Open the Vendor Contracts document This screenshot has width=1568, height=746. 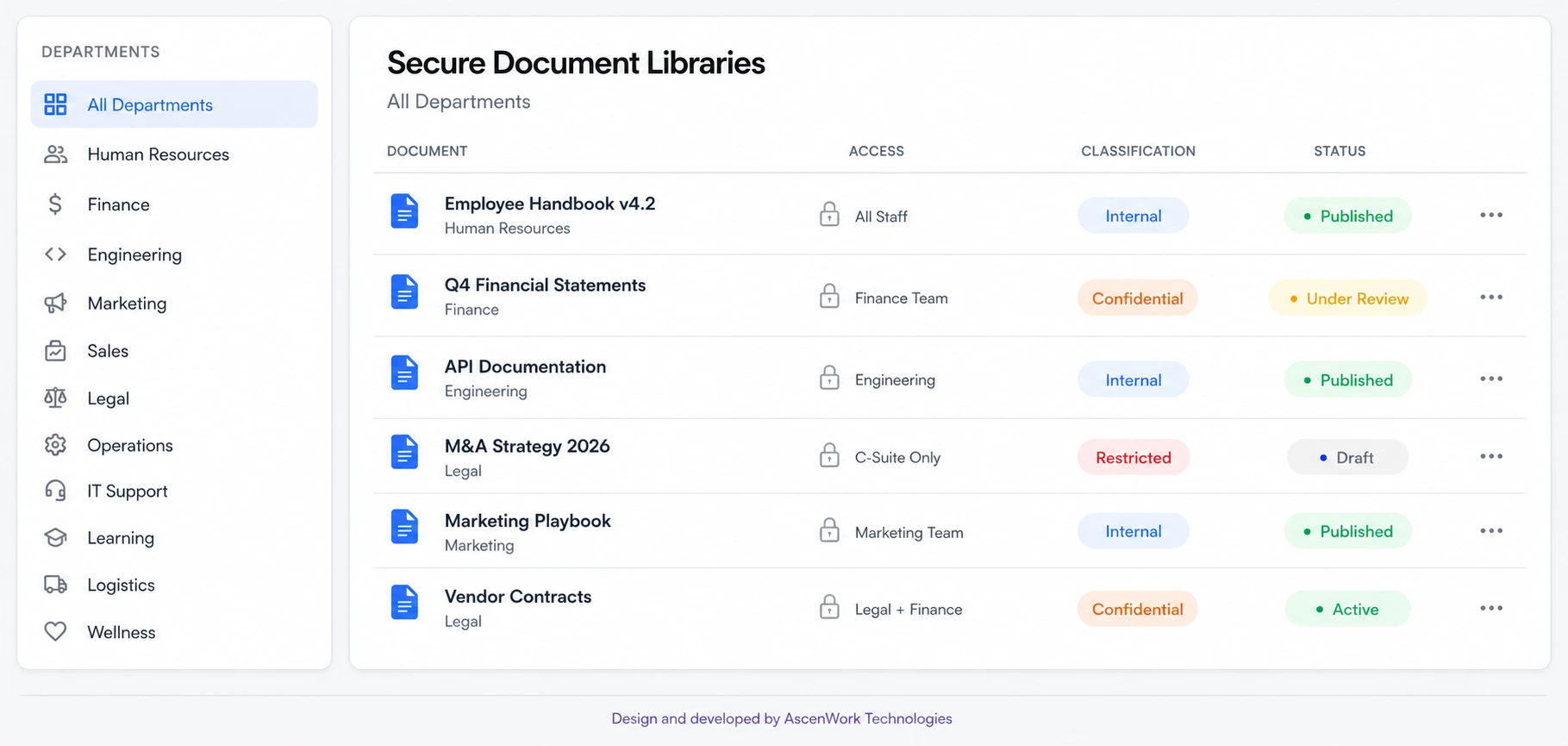(518, 597)
